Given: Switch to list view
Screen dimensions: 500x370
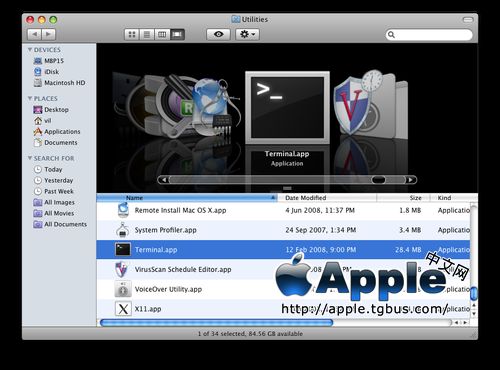Looking at the screenshot, I should [x=147, y=34].
